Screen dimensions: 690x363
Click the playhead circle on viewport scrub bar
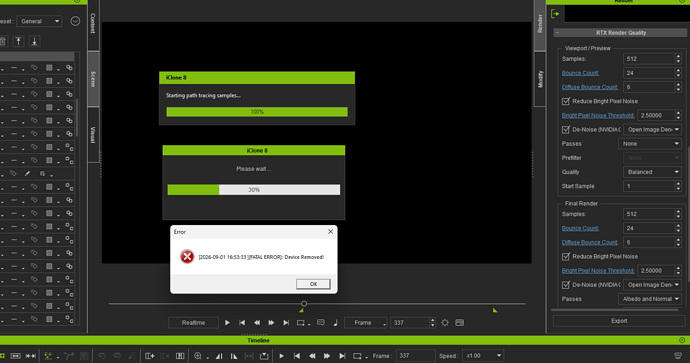[304, 304]
